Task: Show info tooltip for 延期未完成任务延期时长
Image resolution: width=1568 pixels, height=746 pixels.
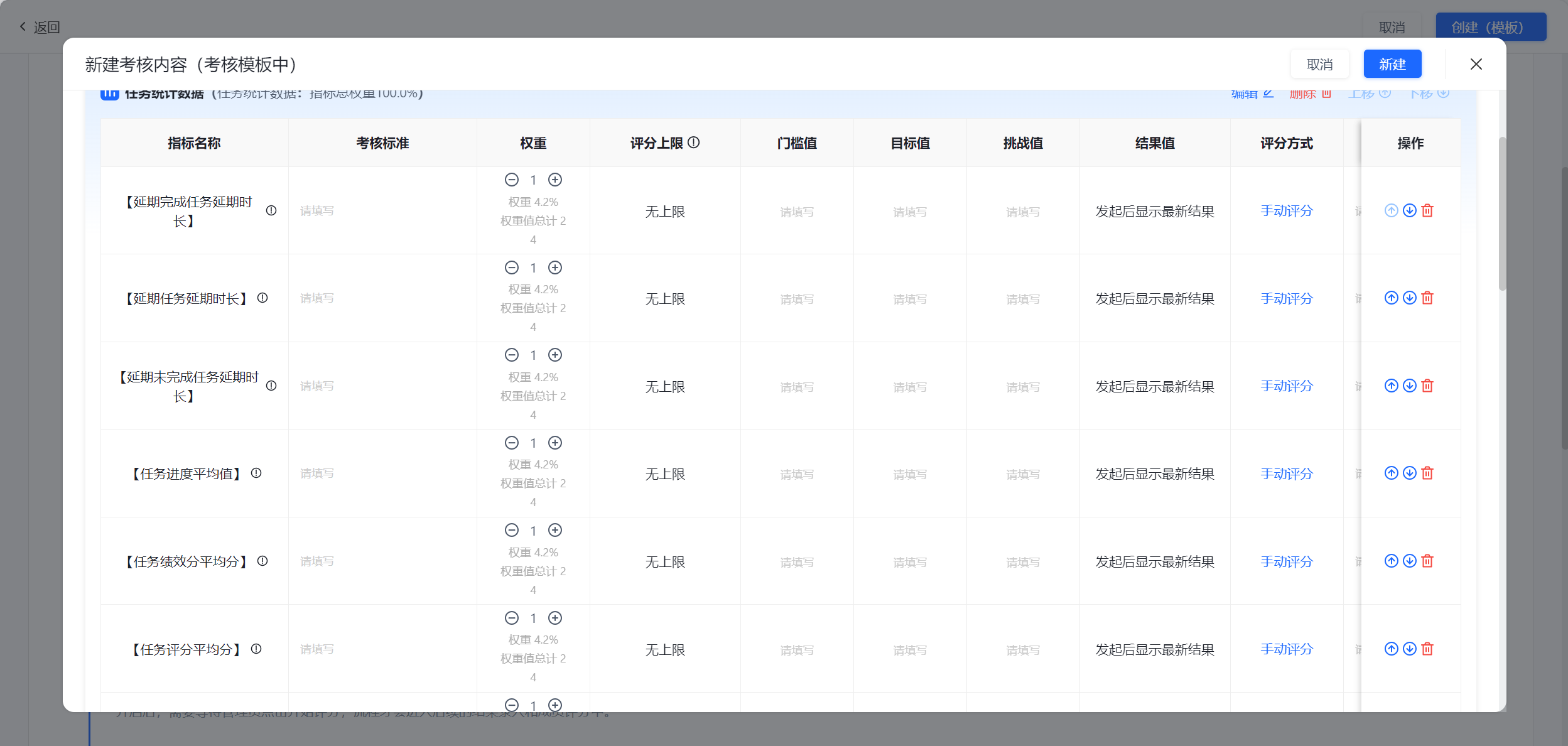Action: pos(271,386)
